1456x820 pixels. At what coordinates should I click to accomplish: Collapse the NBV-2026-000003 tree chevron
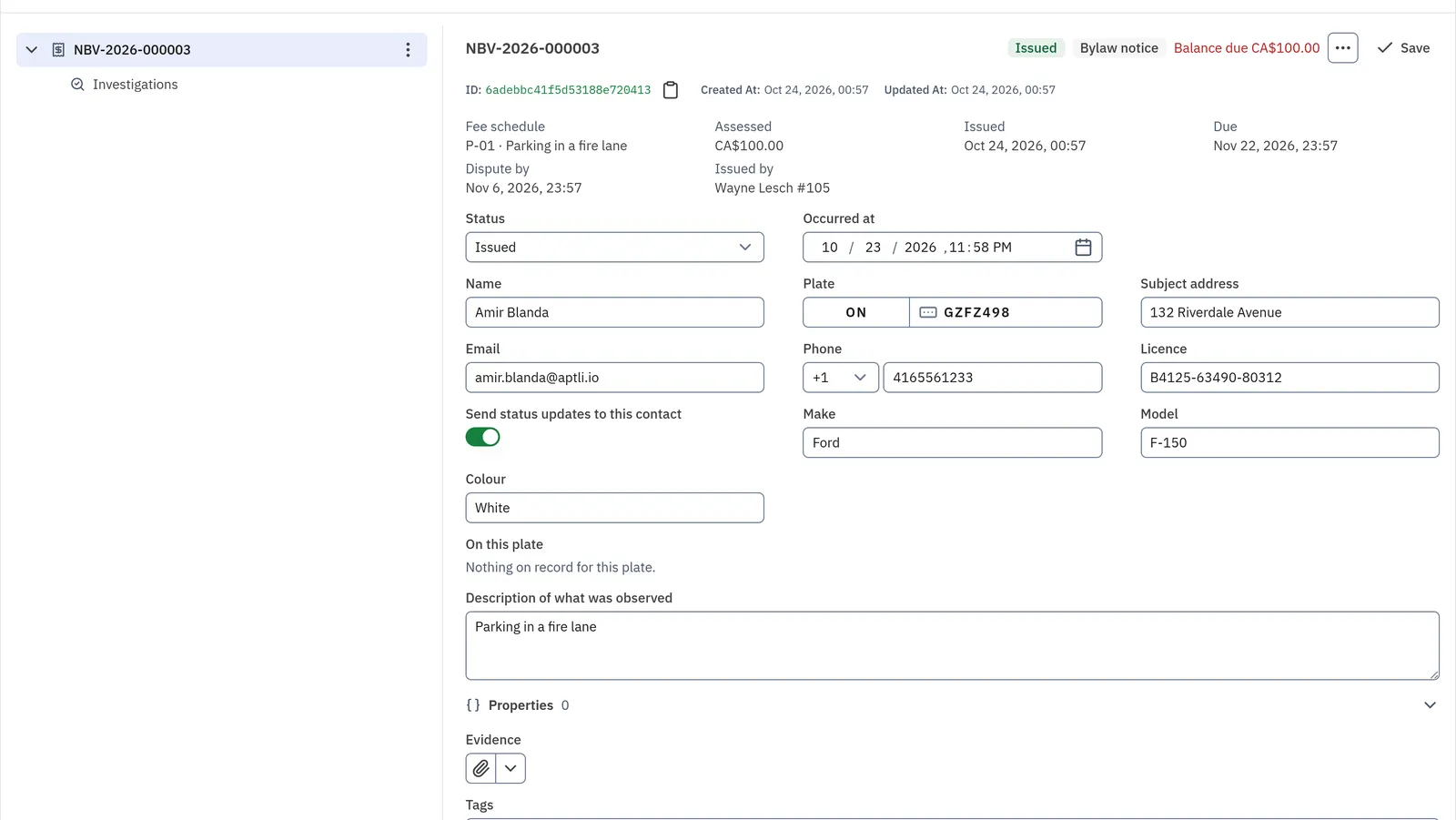pyautogui.click(x=32, y=50)
